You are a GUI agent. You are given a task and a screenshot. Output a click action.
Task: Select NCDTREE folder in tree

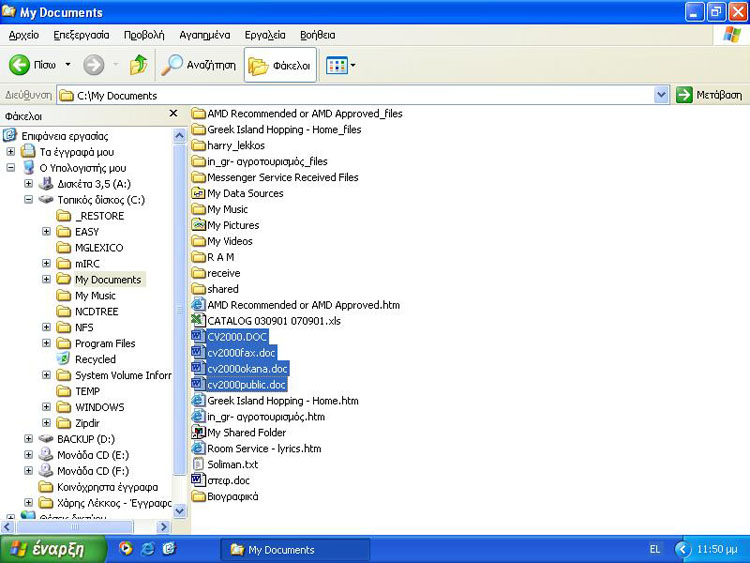[87, 311]
